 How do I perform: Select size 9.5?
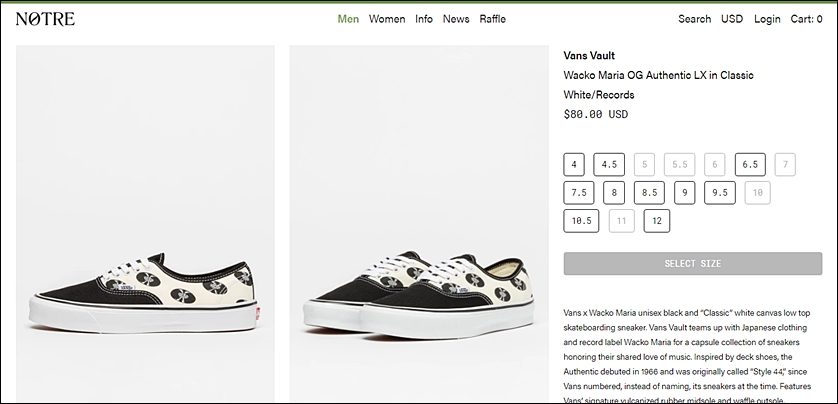point(720,193)
